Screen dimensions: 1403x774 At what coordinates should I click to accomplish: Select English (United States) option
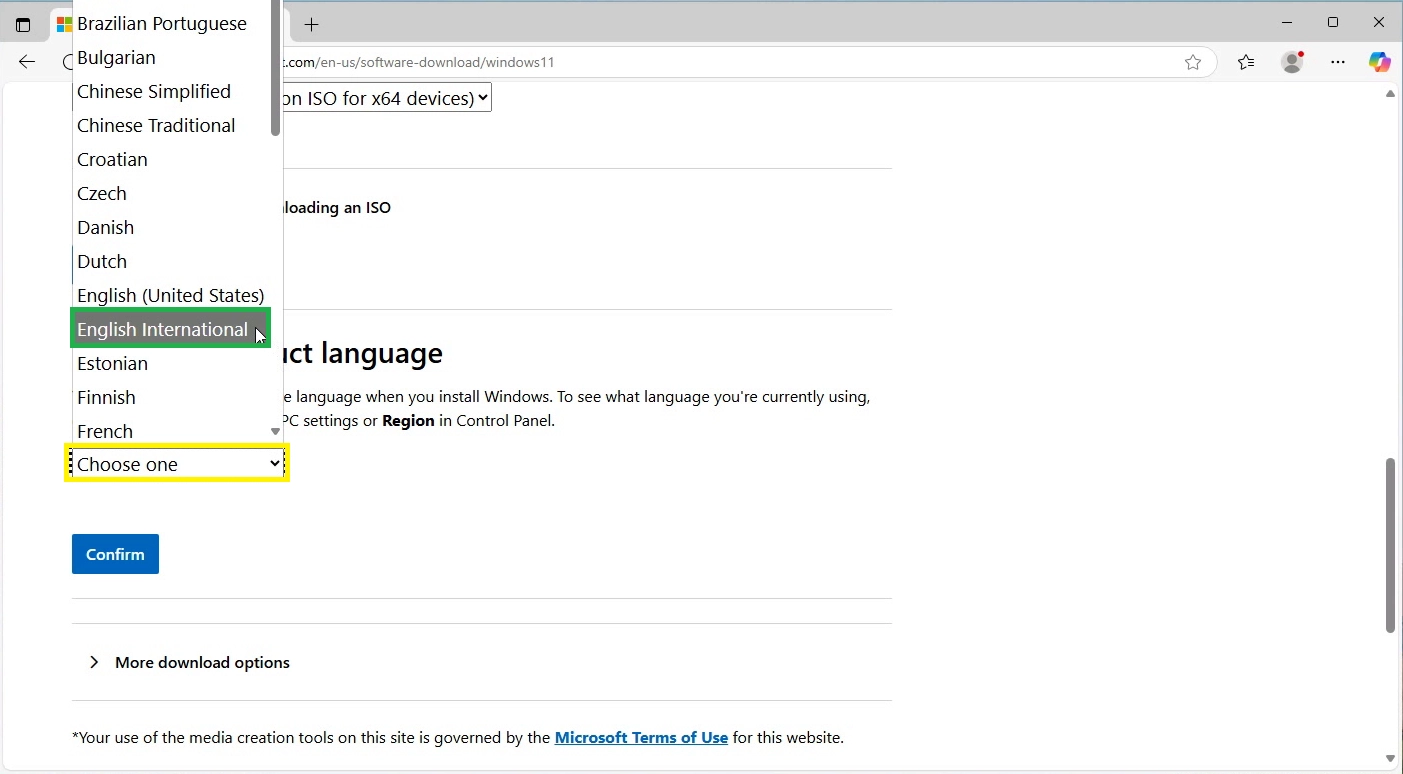tap(171, 295)
